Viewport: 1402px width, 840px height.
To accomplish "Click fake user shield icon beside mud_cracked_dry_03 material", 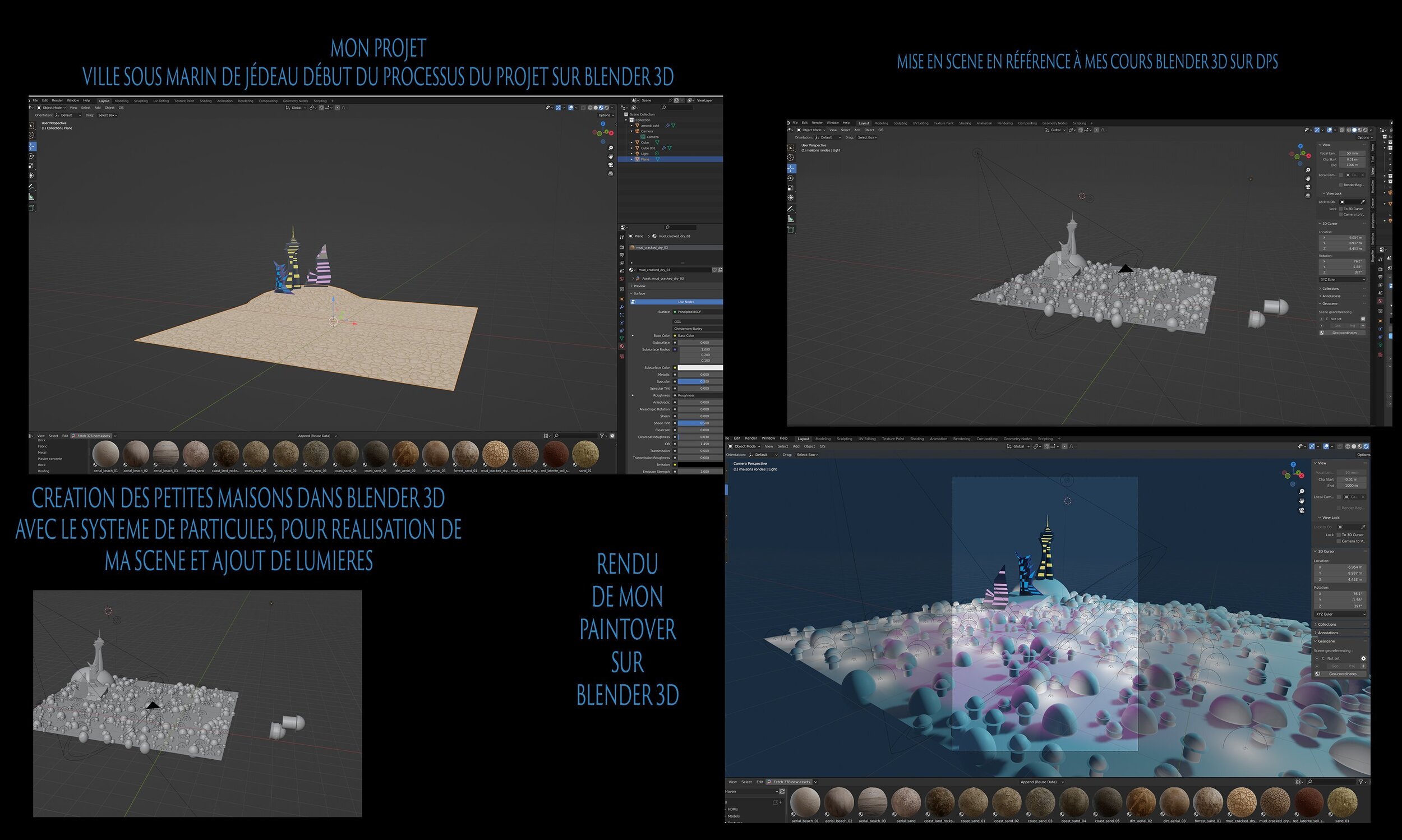I will (715, 270).
